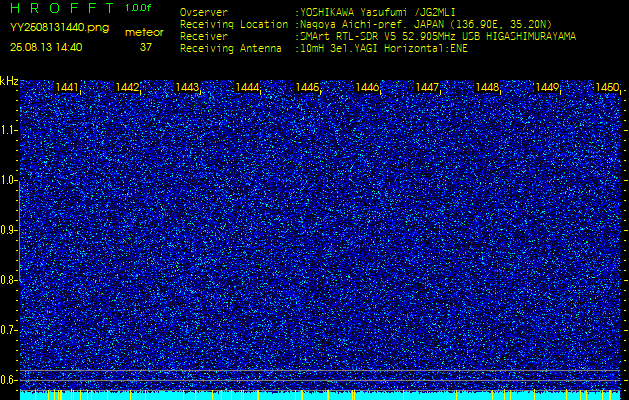Click the date stamp 25.08.13 14:40

click(x=46, y=47)
